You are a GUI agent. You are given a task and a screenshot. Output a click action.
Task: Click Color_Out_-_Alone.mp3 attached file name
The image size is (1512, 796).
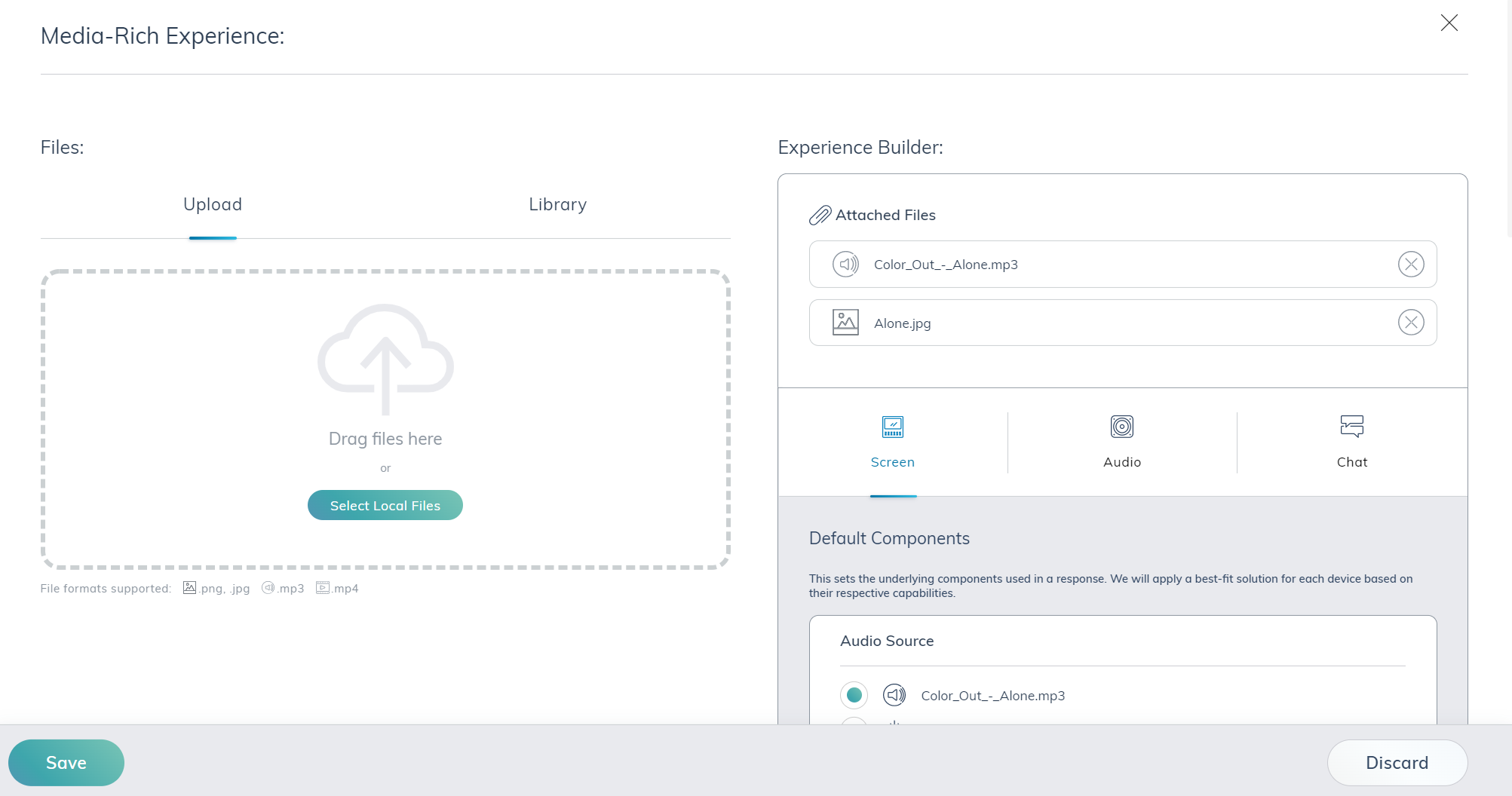pyautogui.click(x=946, y=265)
